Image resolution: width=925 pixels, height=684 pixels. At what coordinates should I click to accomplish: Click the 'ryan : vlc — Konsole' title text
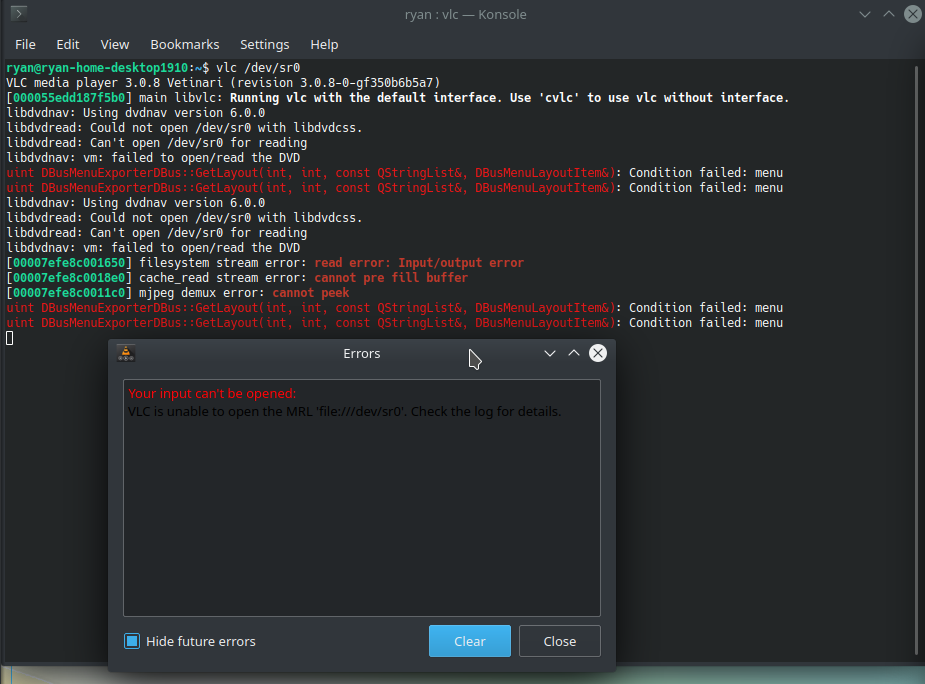click(465, 15)
